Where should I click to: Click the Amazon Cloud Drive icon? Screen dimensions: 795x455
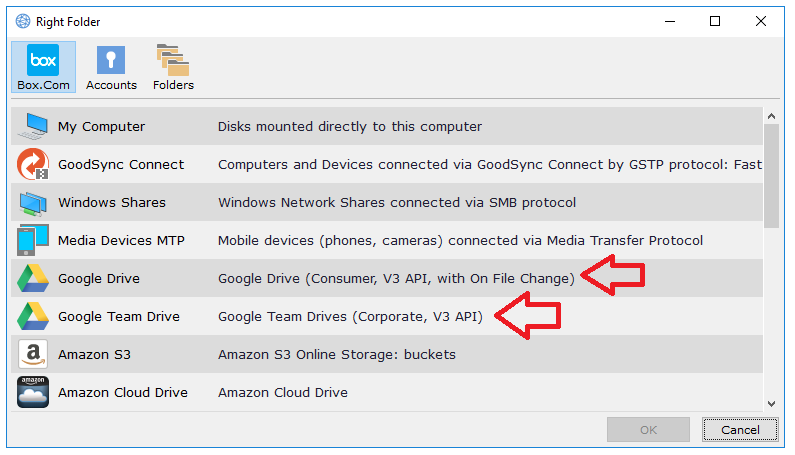[x=33, y=393]
